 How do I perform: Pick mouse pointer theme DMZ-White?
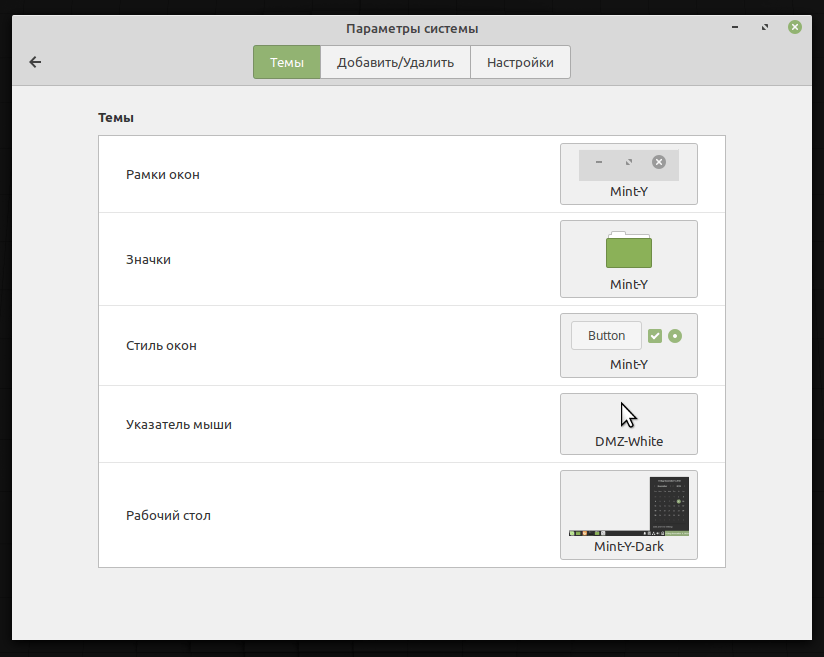pyautogui.click(x=629, y=424)
